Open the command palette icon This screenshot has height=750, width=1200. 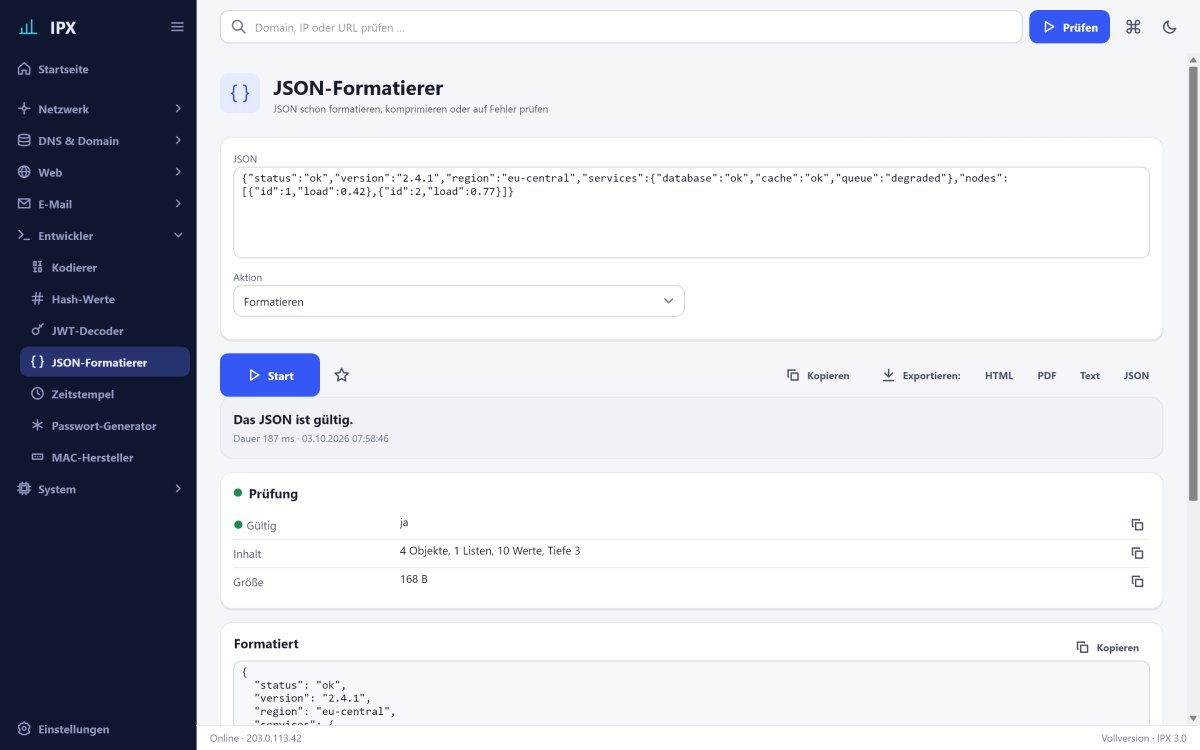click(x=1133, y=27)
